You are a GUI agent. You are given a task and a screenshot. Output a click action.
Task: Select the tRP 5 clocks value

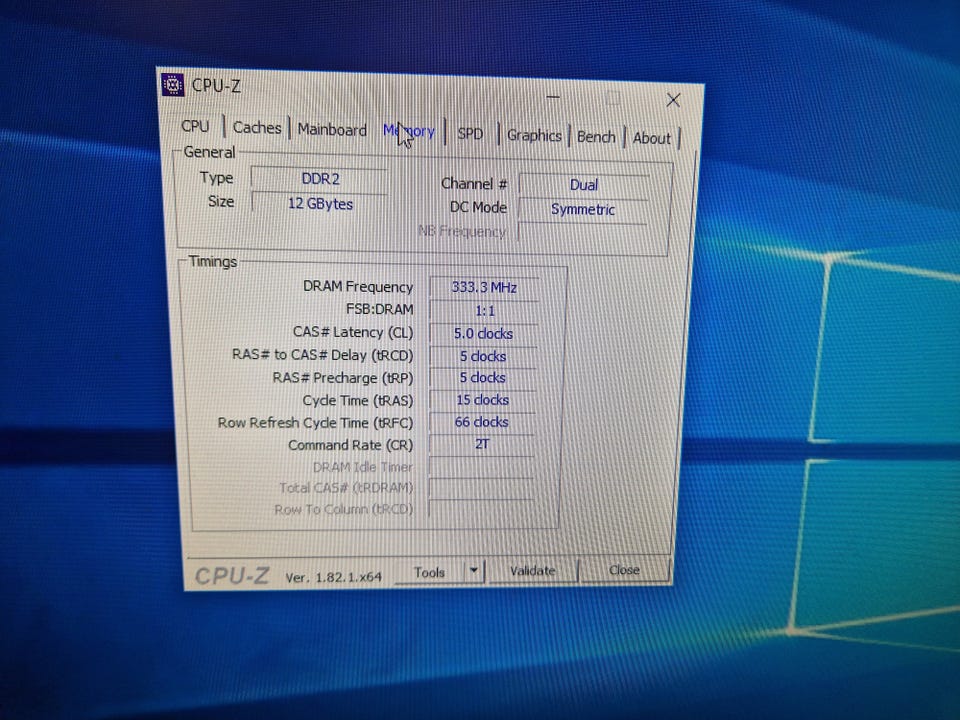point(482,378)
